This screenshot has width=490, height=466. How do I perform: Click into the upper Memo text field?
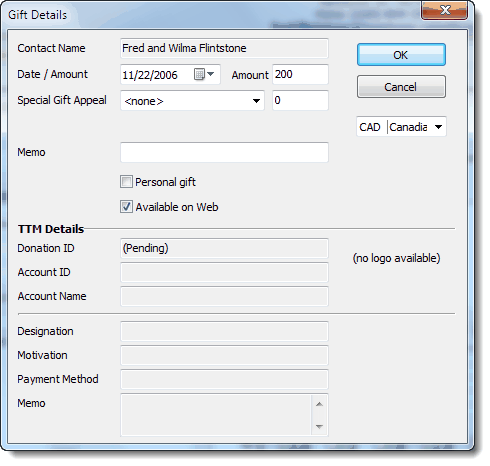point(224,152)
